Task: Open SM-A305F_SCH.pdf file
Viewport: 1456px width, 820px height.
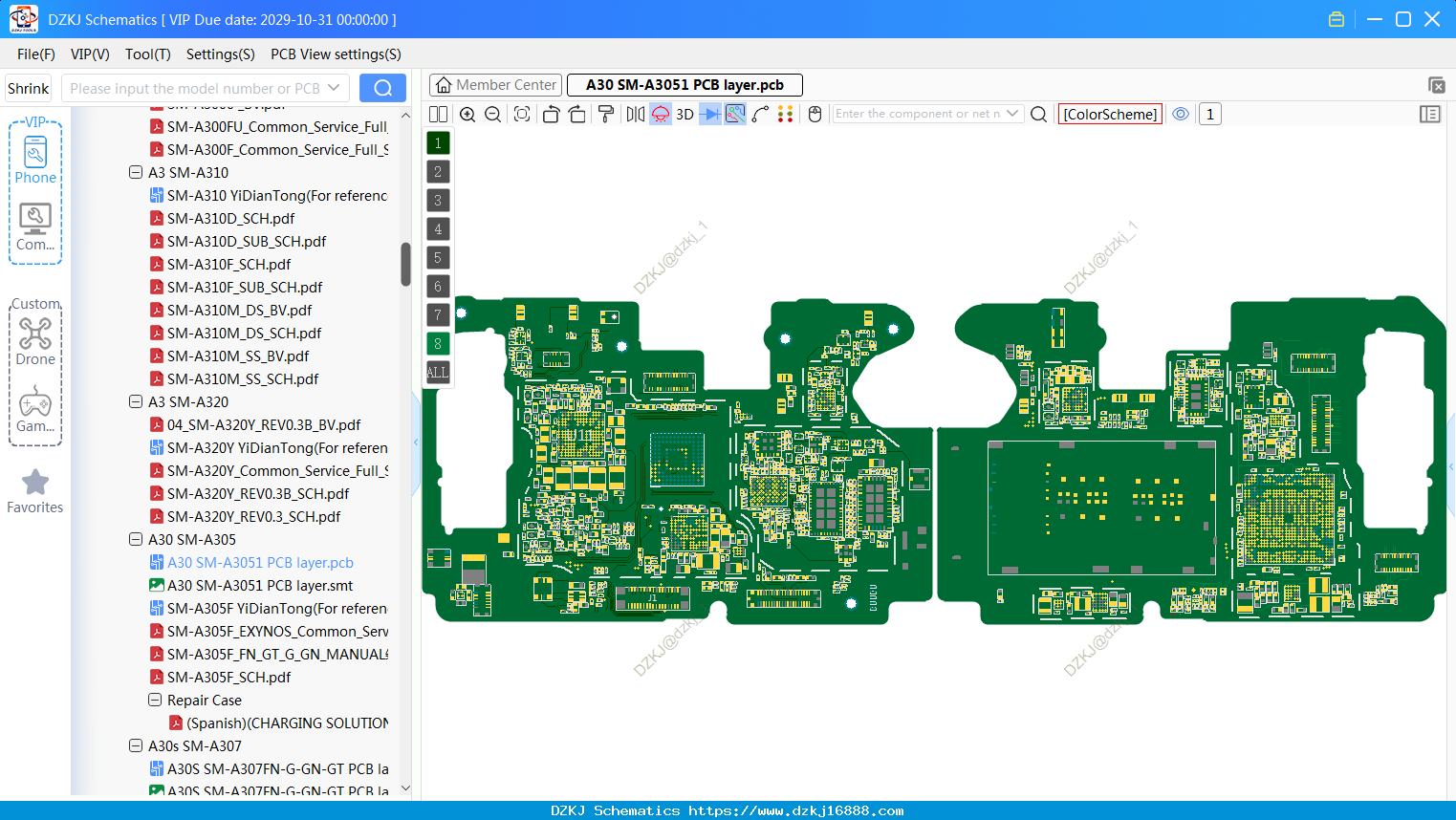Action: pyautogui.click(x=229, y=678)
